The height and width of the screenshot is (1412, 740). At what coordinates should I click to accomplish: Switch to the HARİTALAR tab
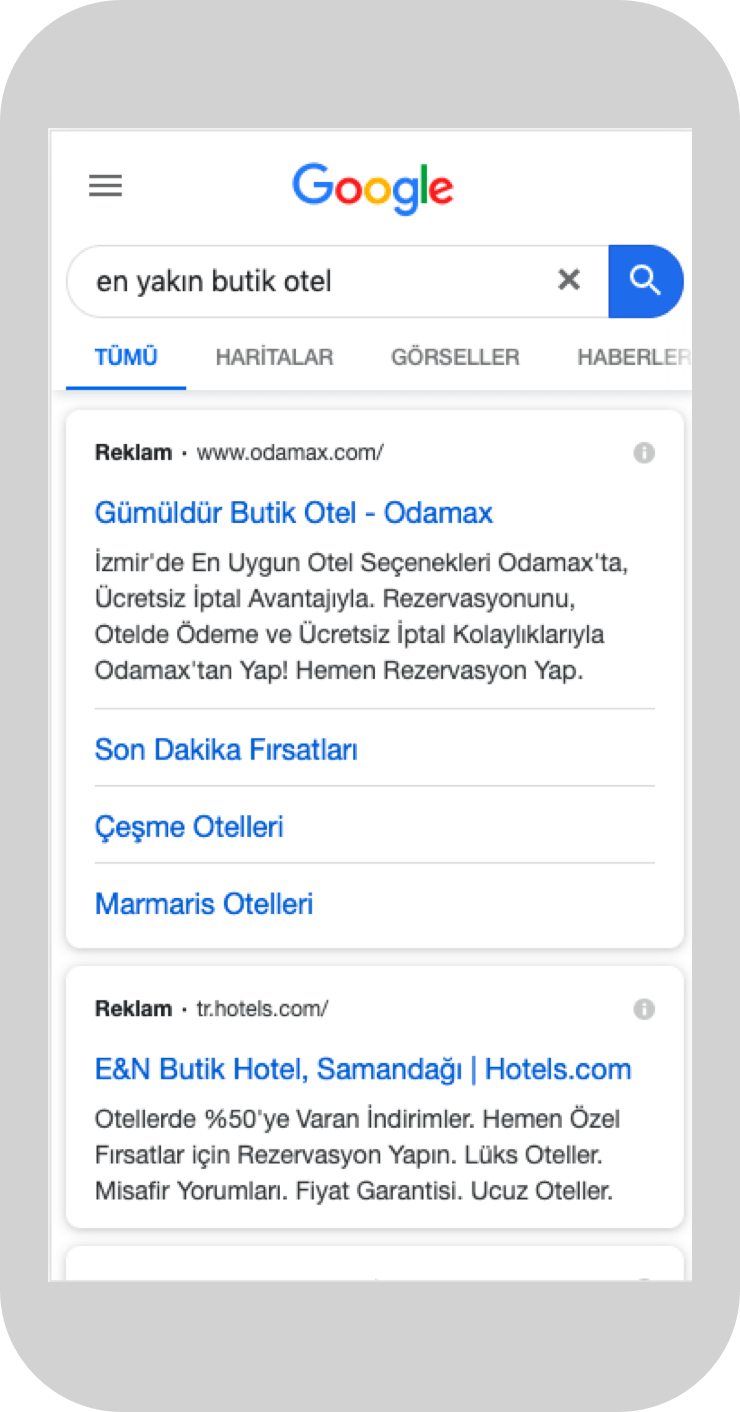pyautogui.click(x=274, y=357)
